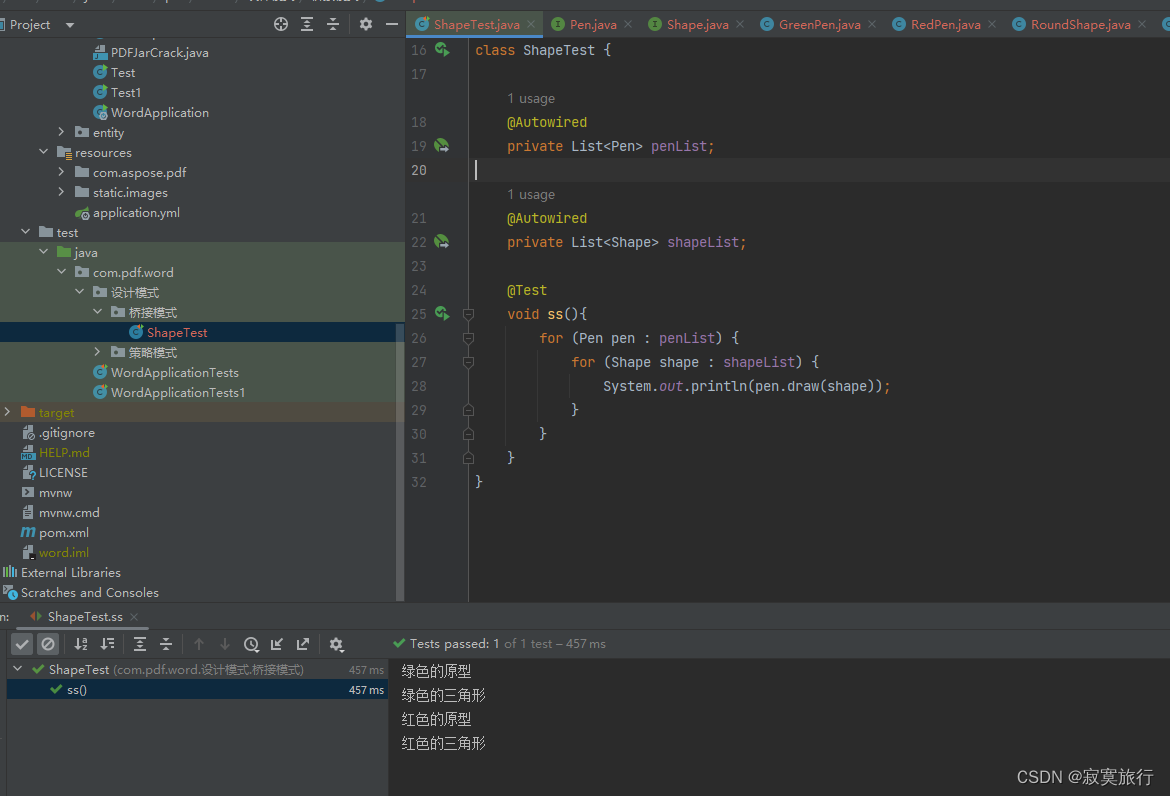Sort test results by duration
Screen dimensions: 1170x796
tap(107, 644)
